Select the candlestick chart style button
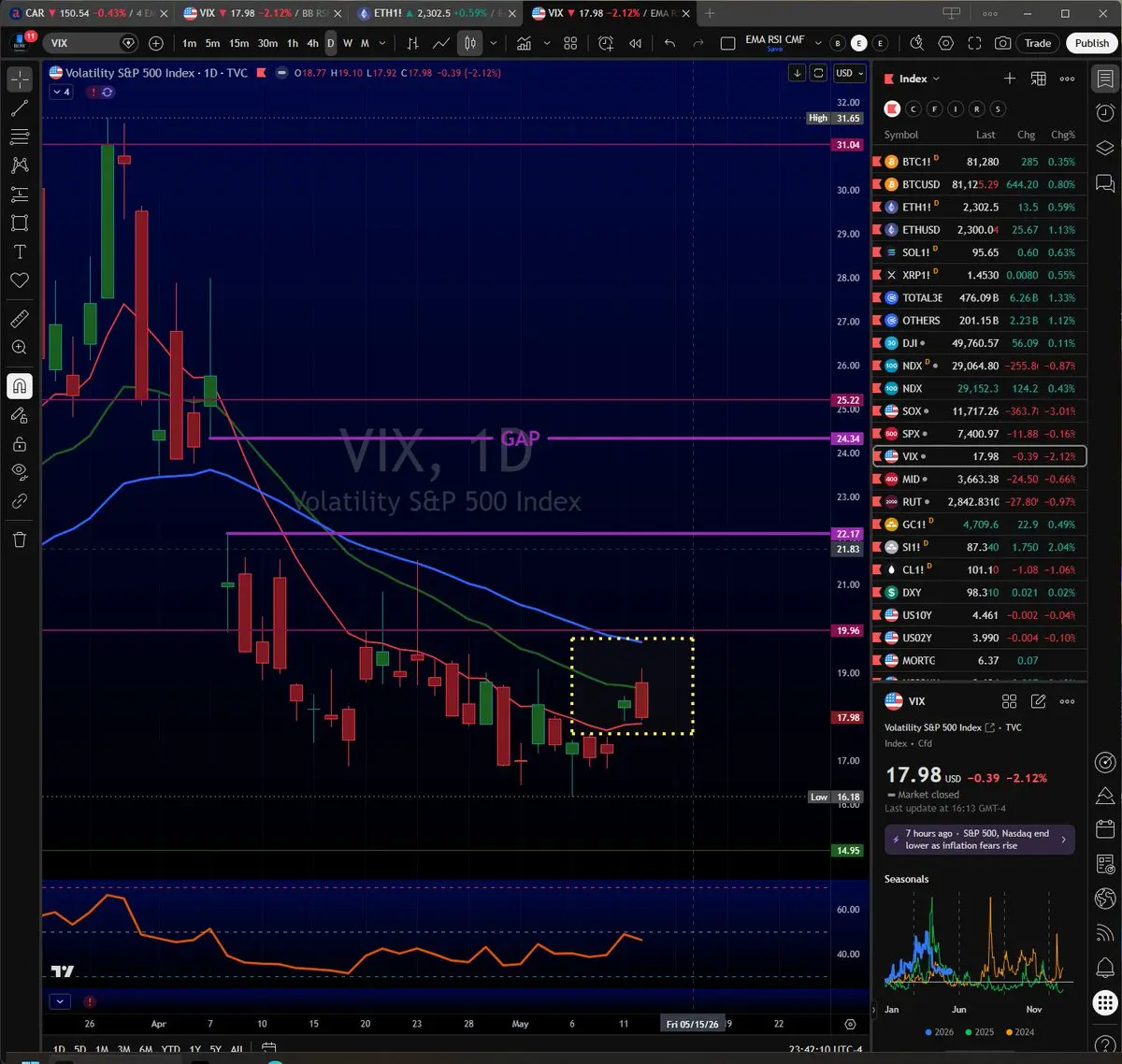1122x1064 pixels. (470, 43)
